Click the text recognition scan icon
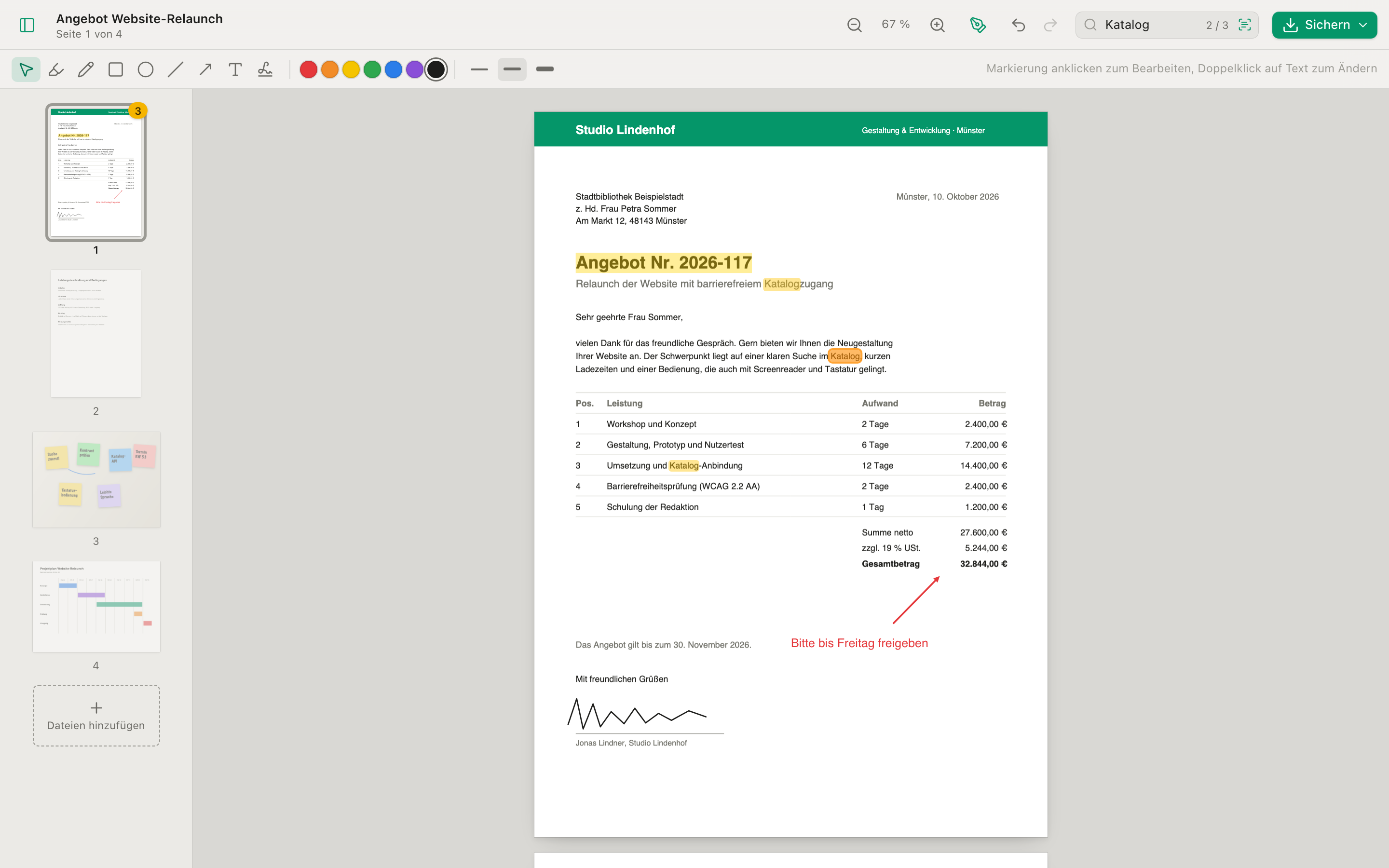1389x868 pixels. pyautogui.click(x=1244, y=25)
